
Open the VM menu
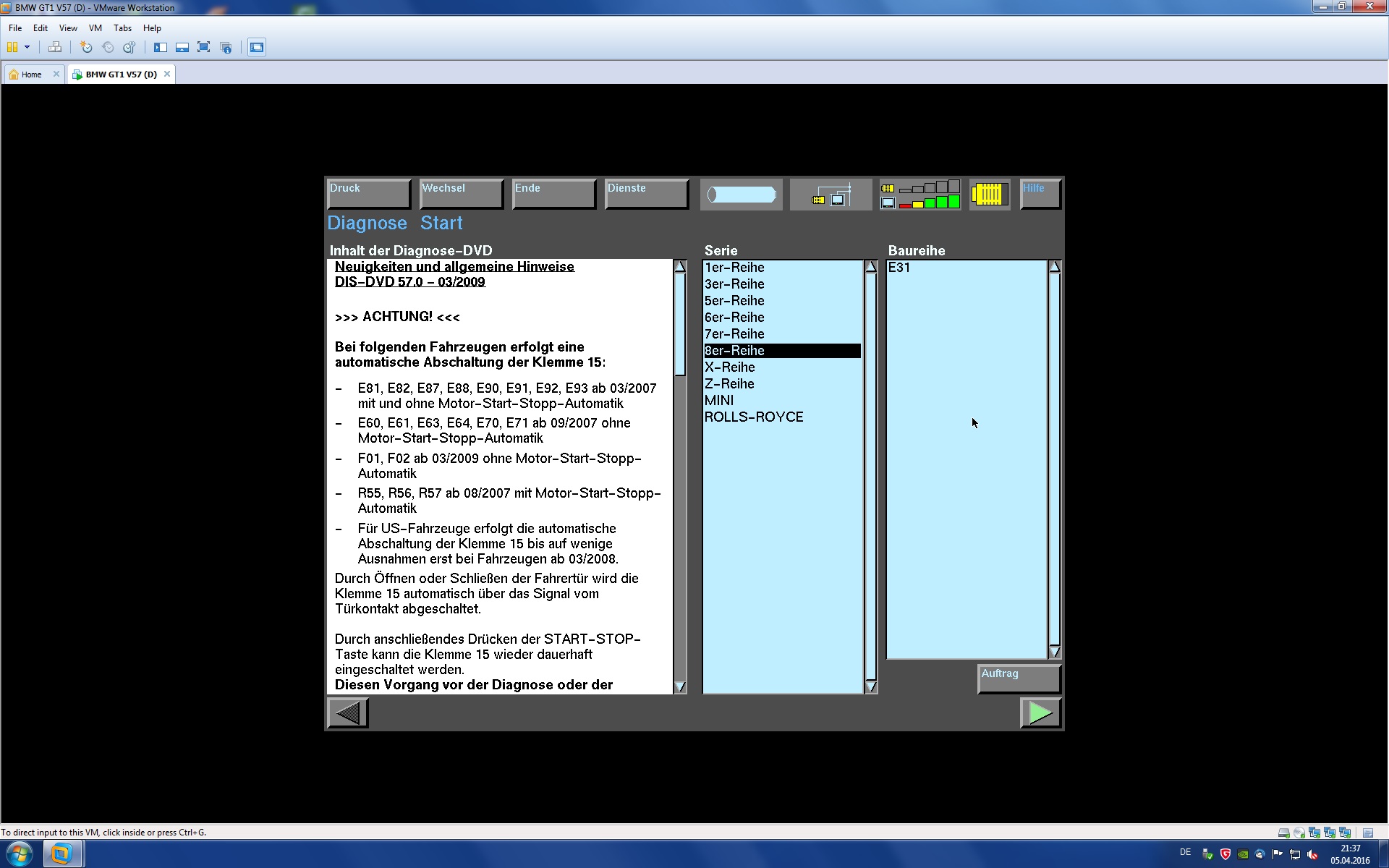[x=95, y=28]
